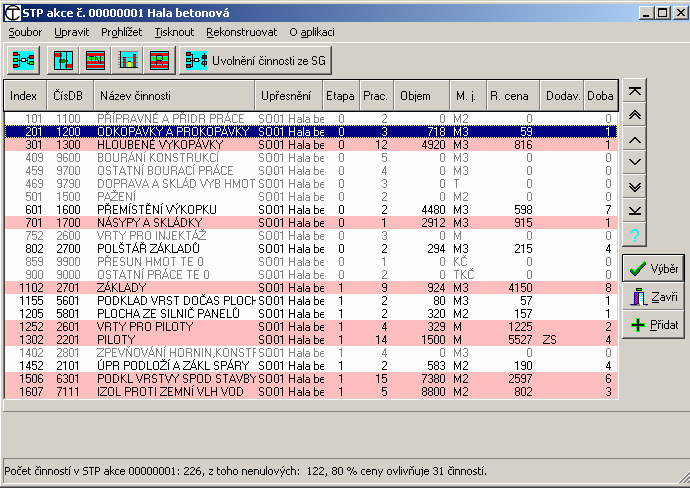The height and width of the screenshot is (488, 690).
Task: Select row DOPRAVA A SKLÁD VYB HMOT
Action: (x=311, y=183)
